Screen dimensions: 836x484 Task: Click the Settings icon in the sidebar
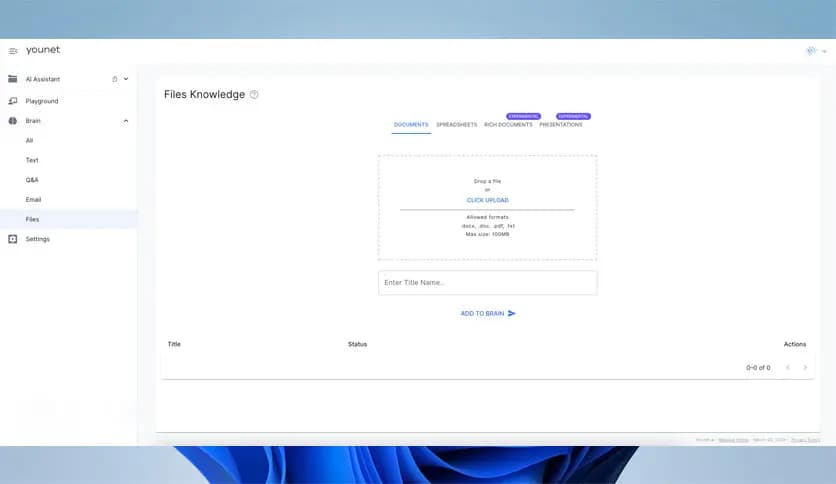13,239
